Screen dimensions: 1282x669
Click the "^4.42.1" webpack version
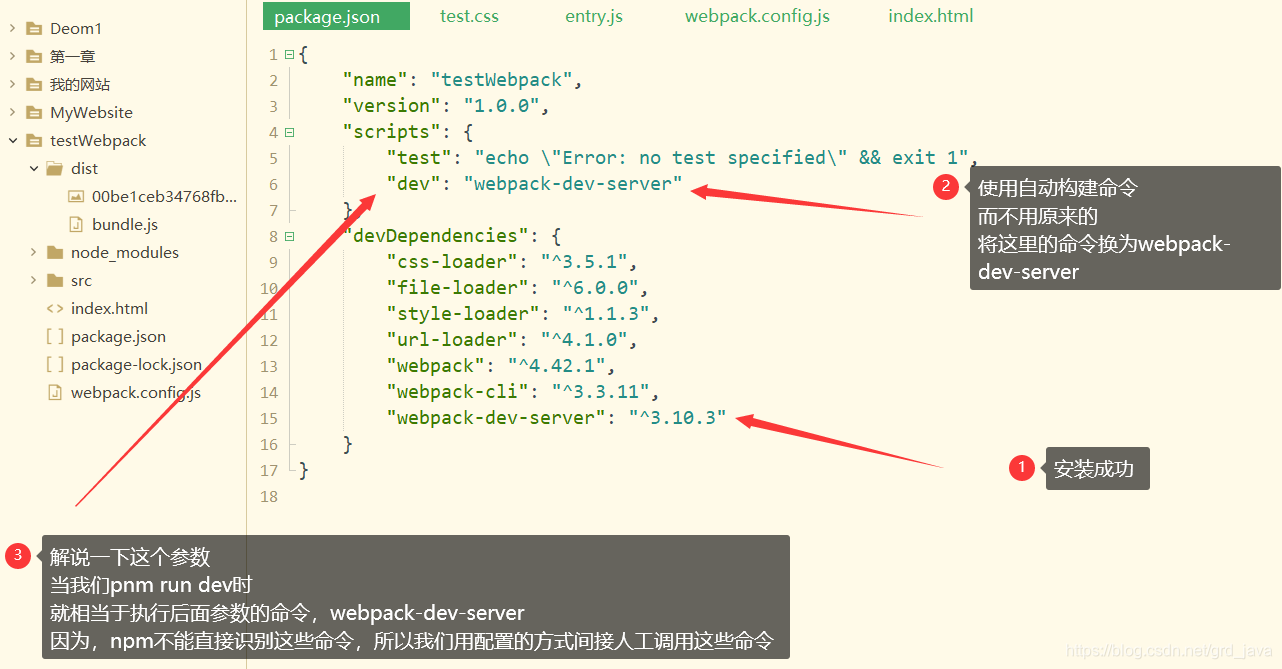[556, 366]
